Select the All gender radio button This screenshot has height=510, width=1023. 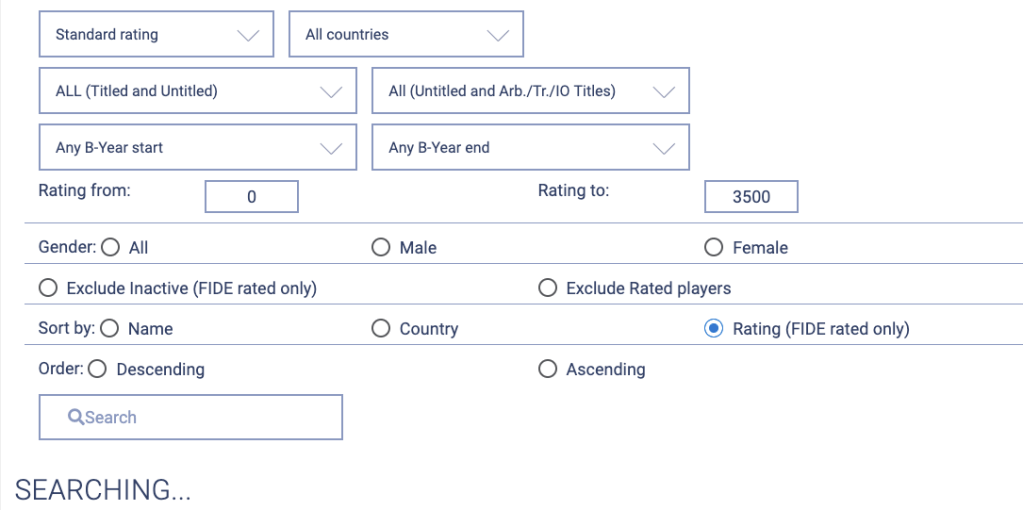click(110, 247)
